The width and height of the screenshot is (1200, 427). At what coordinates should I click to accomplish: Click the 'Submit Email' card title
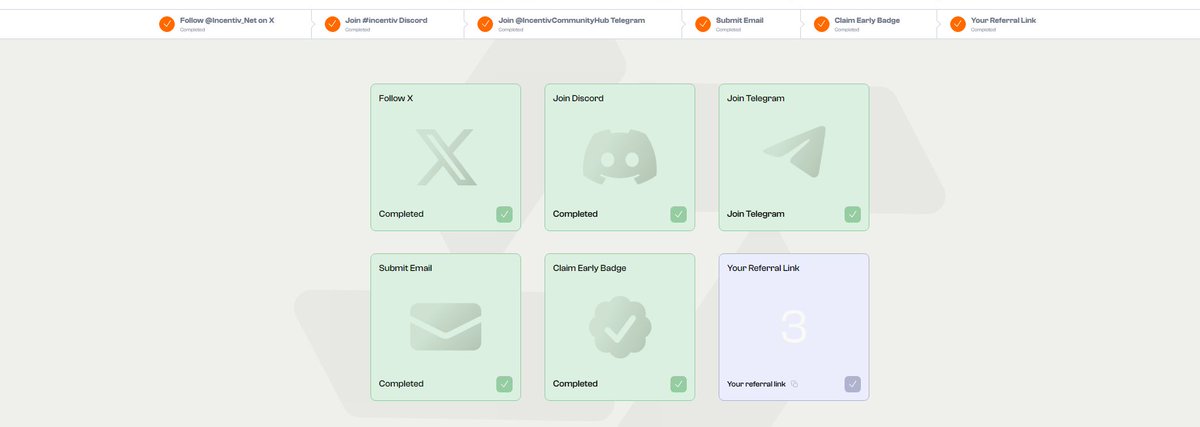(406, 268)
